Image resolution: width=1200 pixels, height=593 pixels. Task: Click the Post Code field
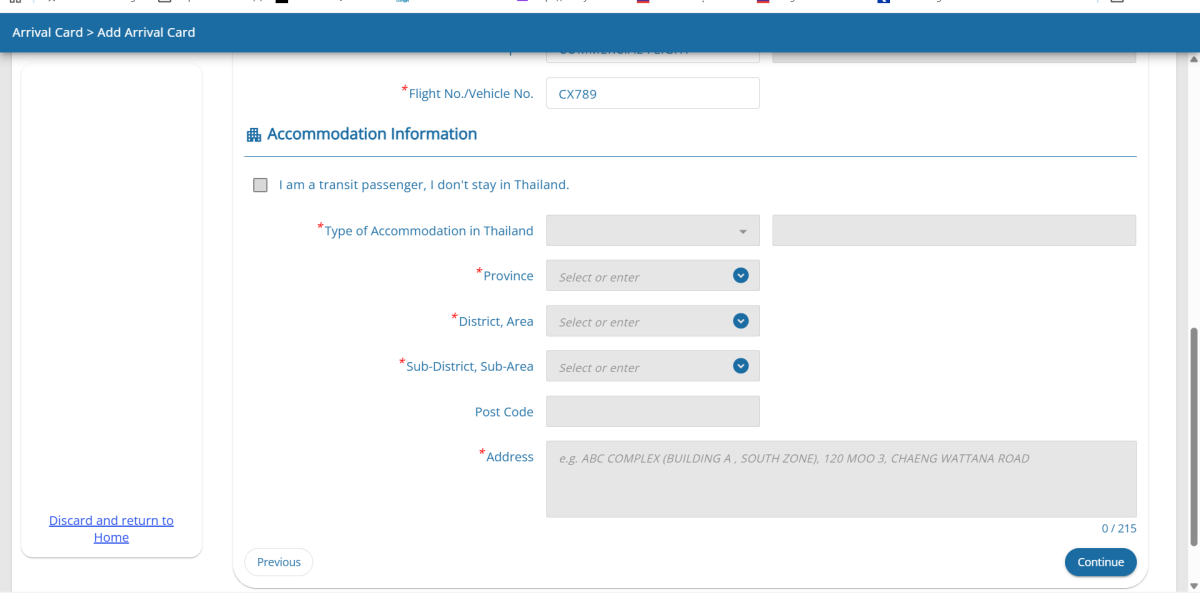652,412
